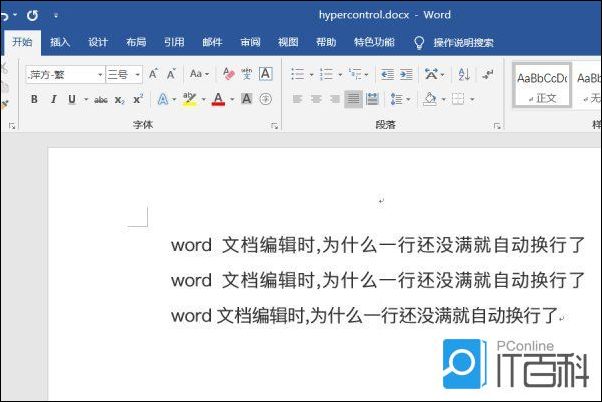
Task: Open text effects button
Action: (163, 99)
